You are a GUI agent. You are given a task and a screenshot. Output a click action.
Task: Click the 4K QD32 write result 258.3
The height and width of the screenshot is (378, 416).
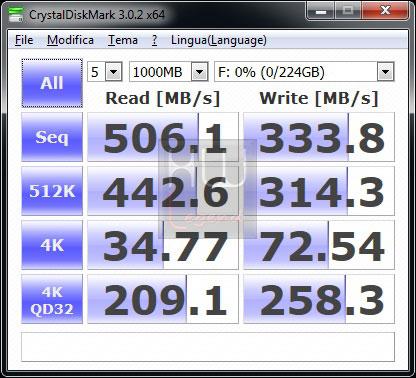tap(319, 299)
